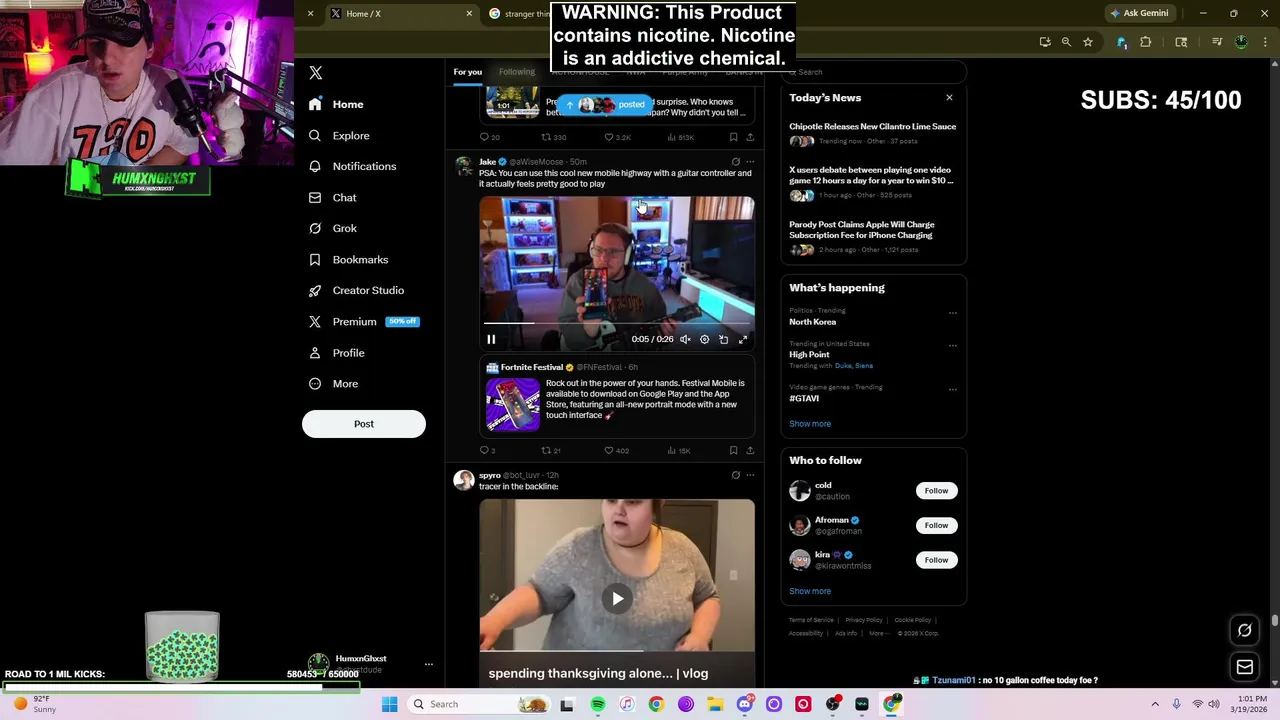Repost the top post with 330 reposts
This screenshot has height=720, width=1280.
tap(553, 137)
